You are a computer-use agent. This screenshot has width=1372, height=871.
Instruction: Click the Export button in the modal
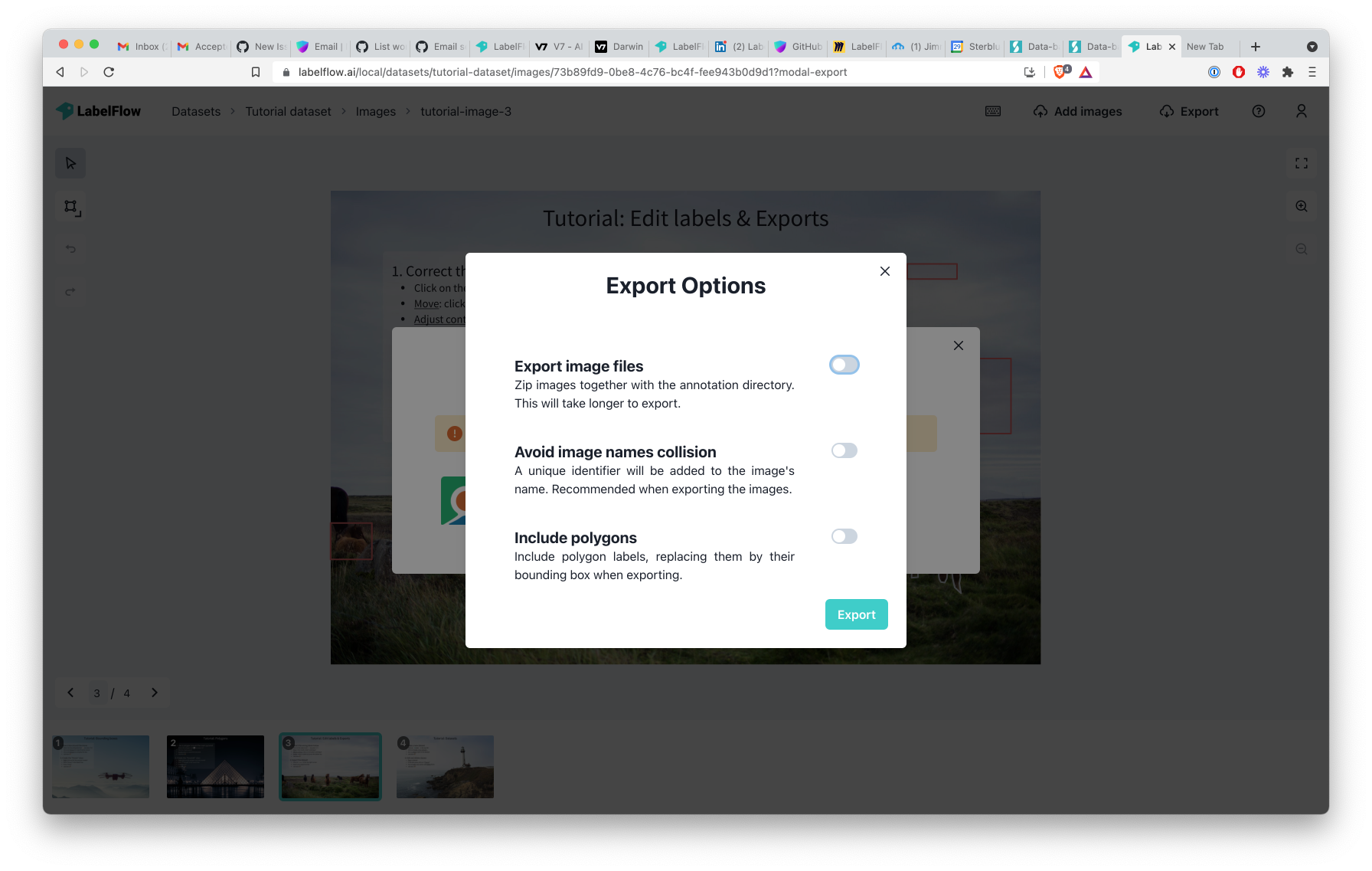coord(856,614)
